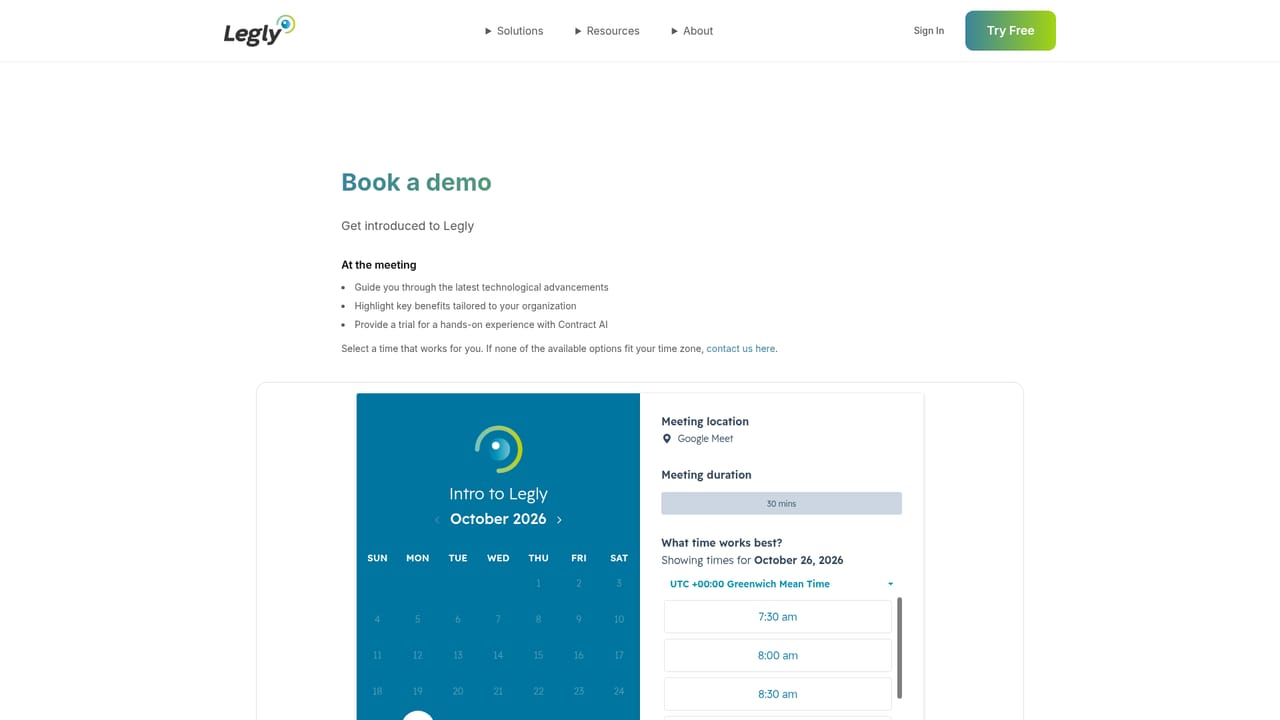Select the 30 mins meeting duration
1280x720 pixels.
click(x=781, y=503)
